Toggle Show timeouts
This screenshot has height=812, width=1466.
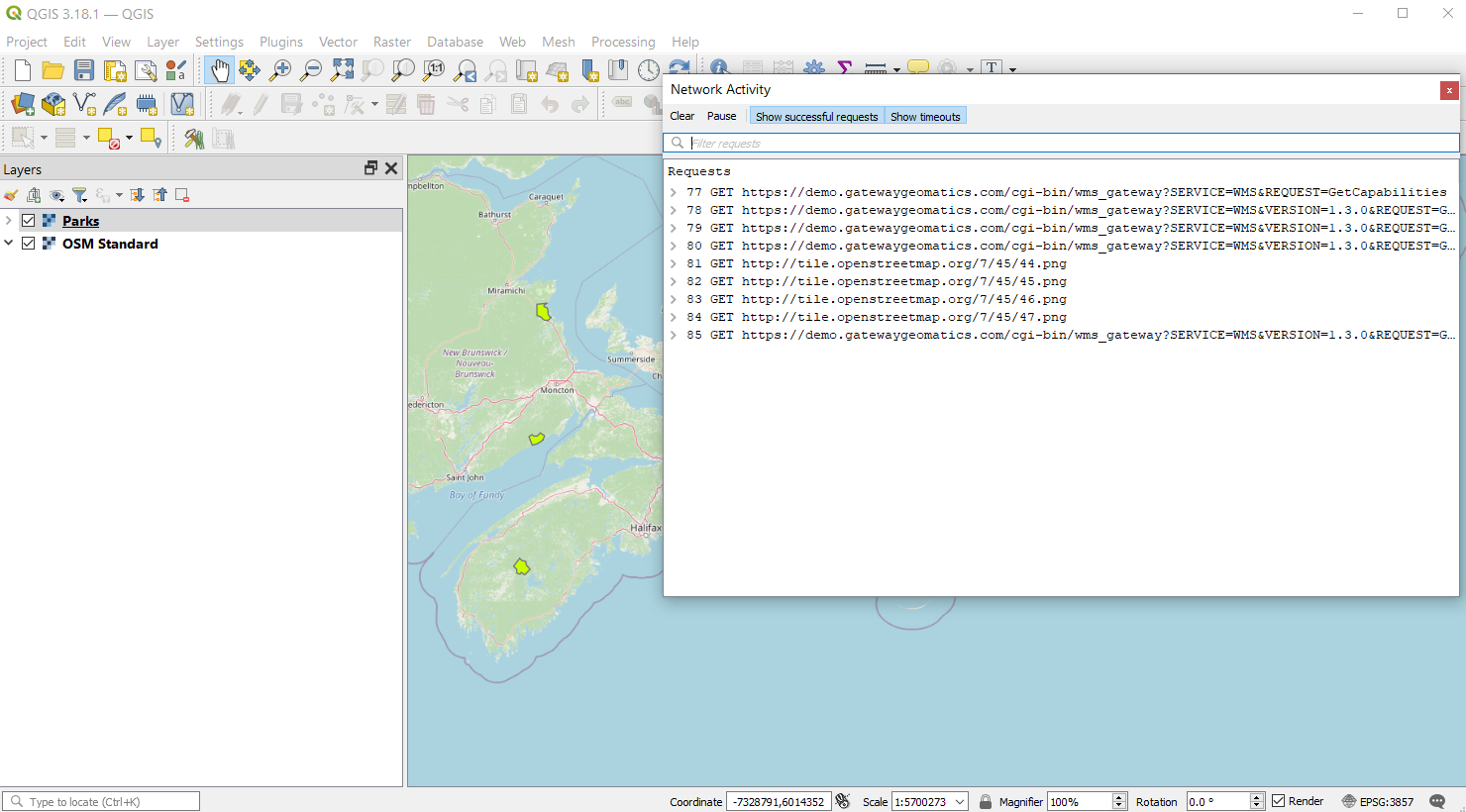point(925,117)
